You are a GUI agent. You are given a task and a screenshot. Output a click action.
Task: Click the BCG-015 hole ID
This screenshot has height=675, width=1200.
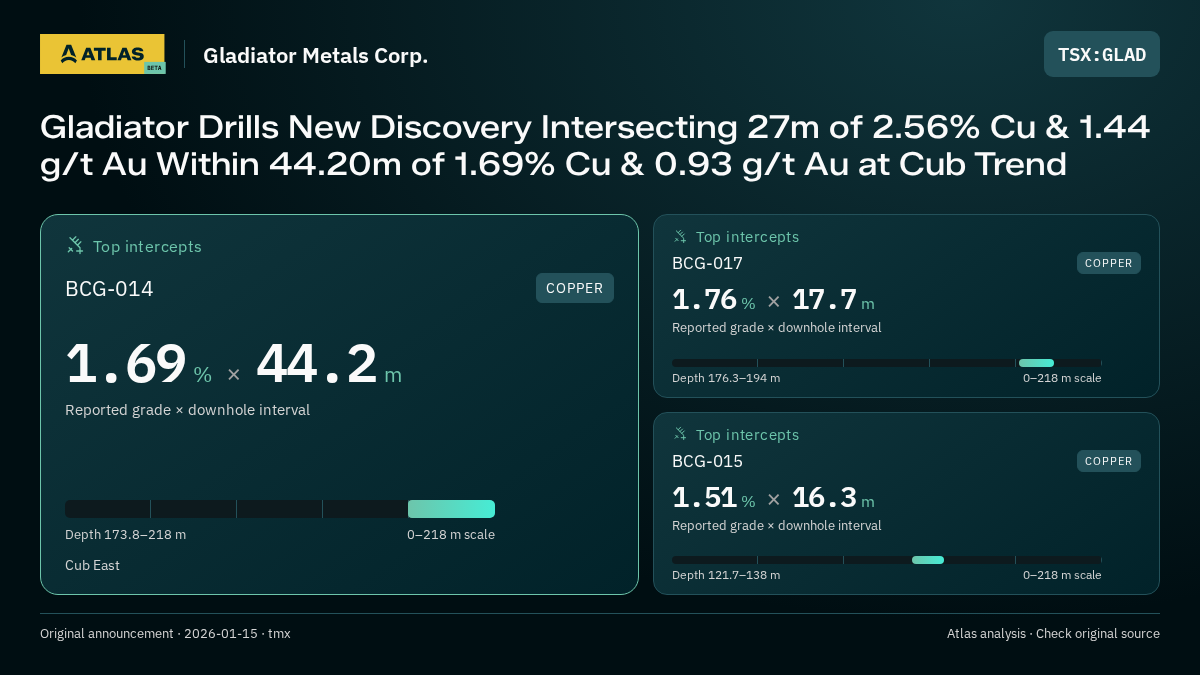[707, 461]
